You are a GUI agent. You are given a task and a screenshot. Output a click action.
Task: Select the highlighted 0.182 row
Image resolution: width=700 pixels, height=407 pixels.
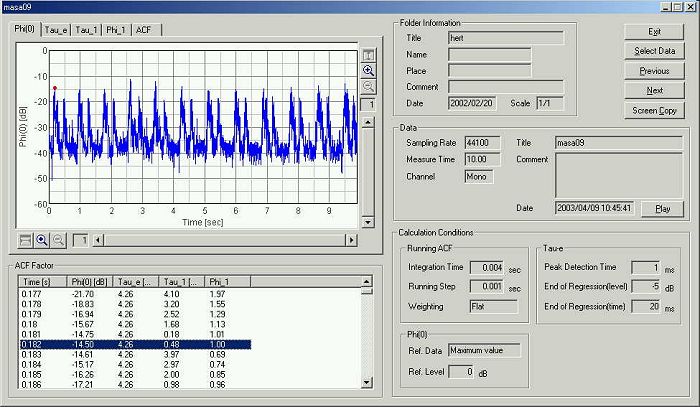[x=135, y=345]
